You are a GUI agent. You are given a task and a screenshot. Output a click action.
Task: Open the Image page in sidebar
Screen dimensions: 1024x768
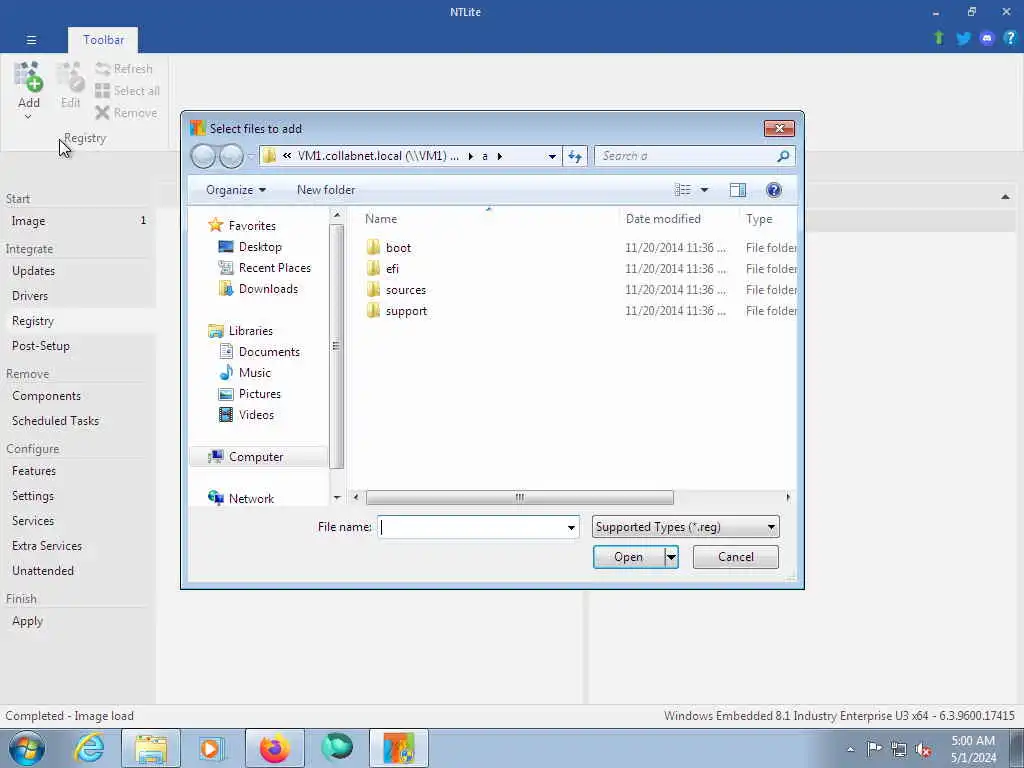click(x=28, y=221)
